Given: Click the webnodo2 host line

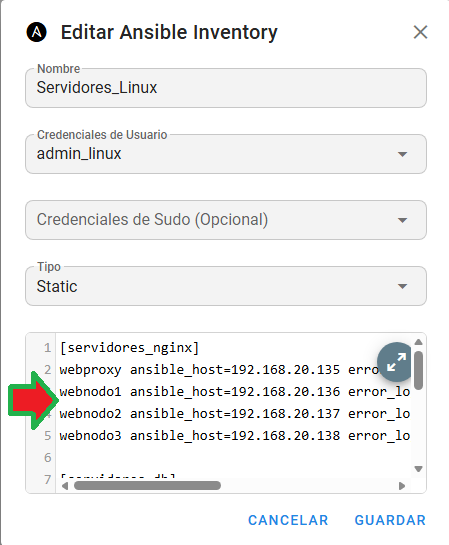Looking at the screenshot, I should 235,414.
